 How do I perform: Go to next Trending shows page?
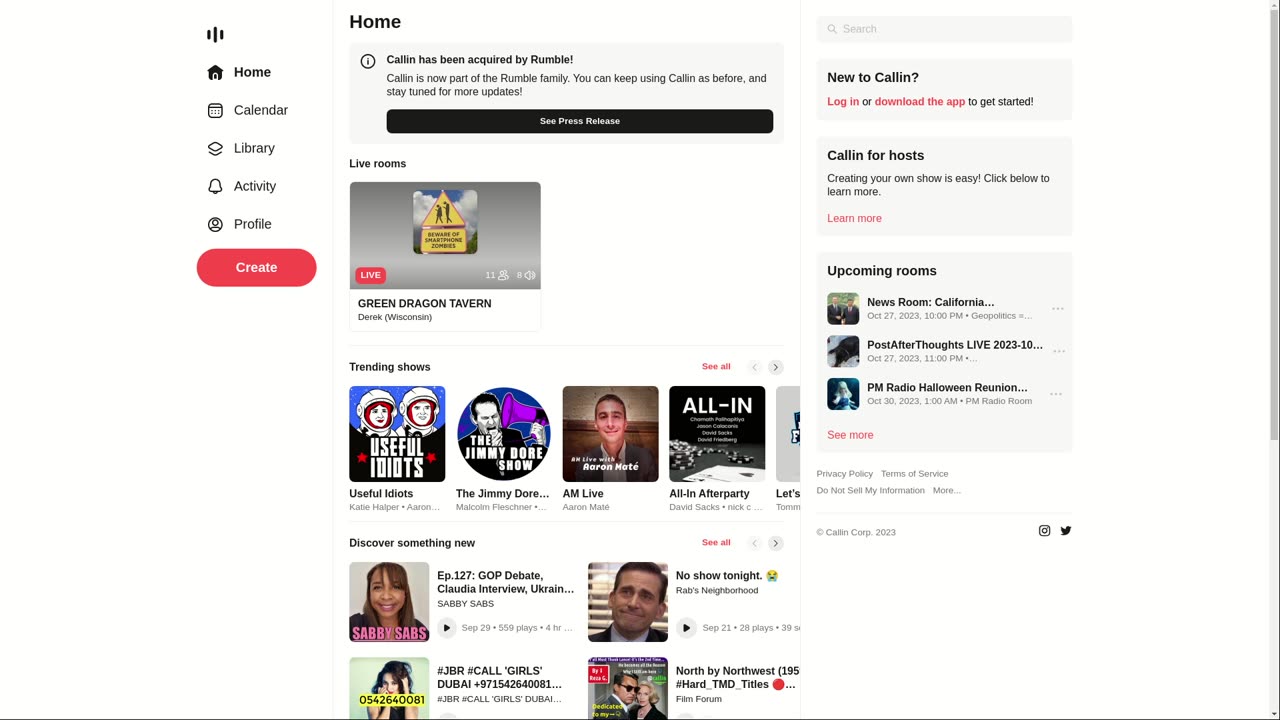pyautogui.click(x=776, y=367)
